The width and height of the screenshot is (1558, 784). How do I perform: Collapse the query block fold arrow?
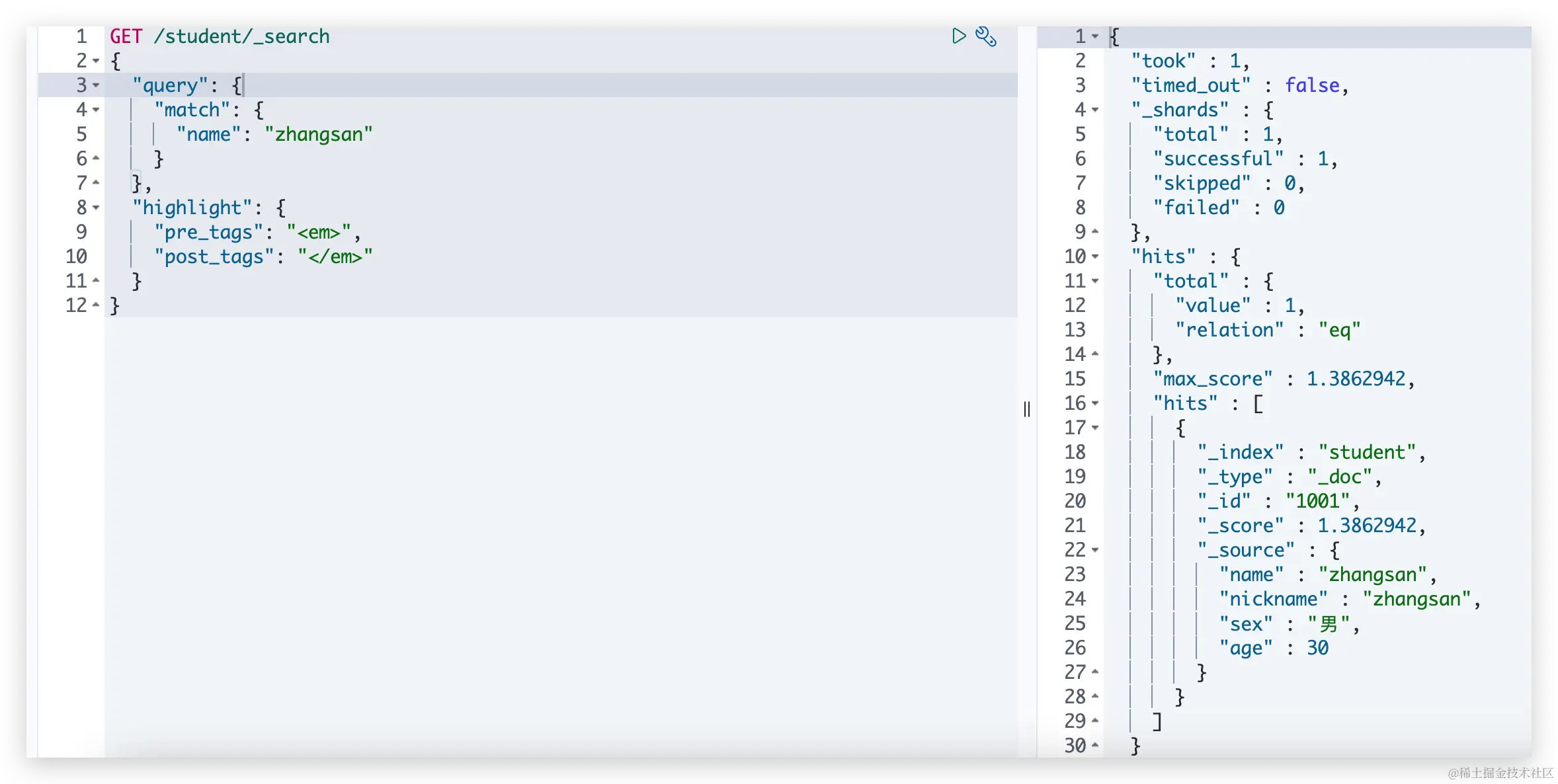pos(97,85)
